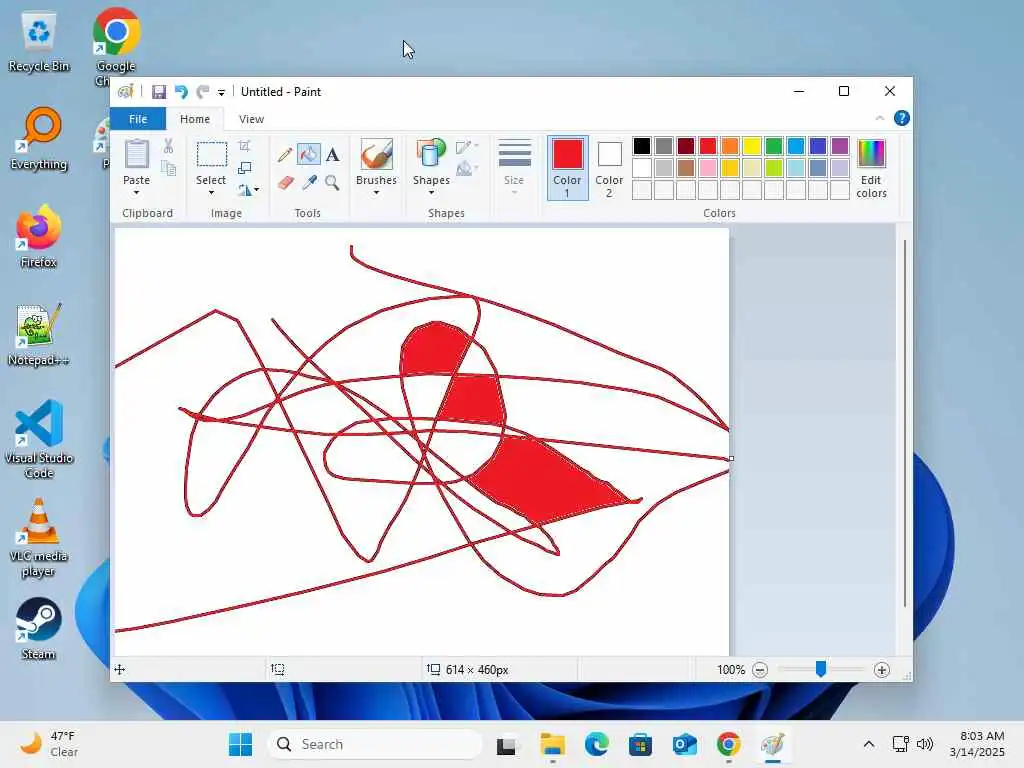Image resolution: width=1024 pixels, height=768 pixels.
Task: Expand the Brushes dropdown arrow
Action: click(376, 193)
